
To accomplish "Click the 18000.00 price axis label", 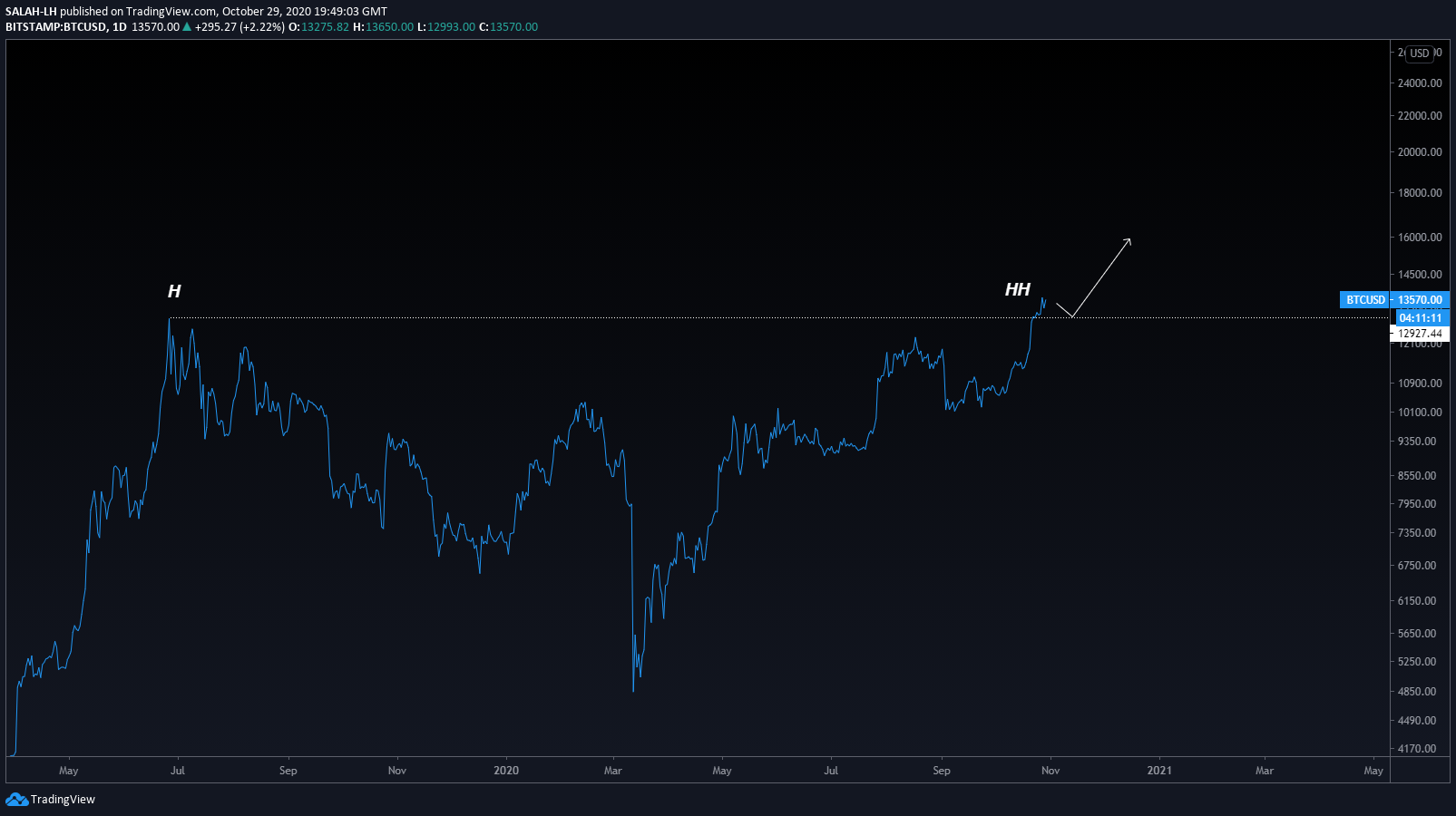I will point(1420,193).
